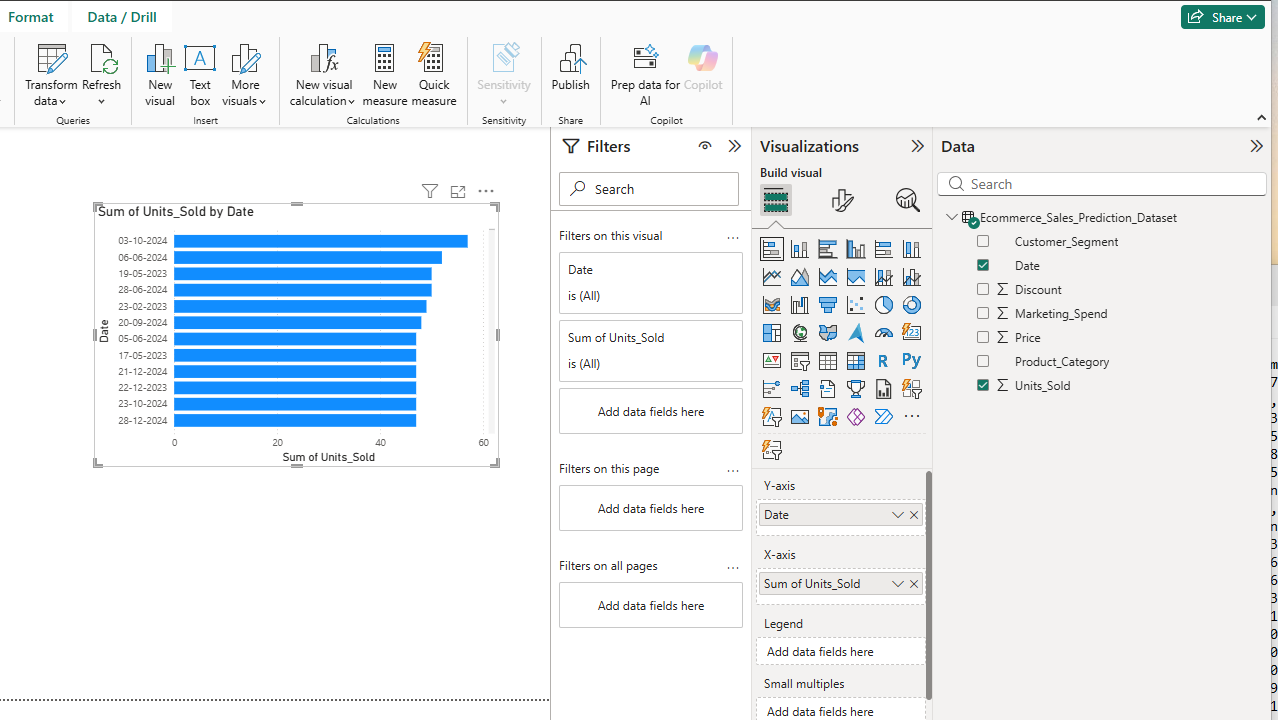Click the Filters search box
The width and height of the screenshot is (1278, 720).
tap(648, 188)
